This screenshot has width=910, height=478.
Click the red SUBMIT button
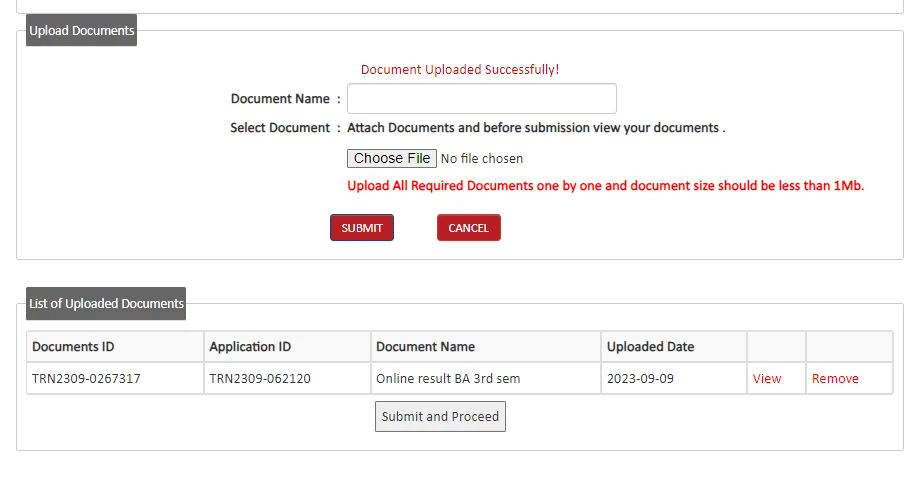pos(362,227)
